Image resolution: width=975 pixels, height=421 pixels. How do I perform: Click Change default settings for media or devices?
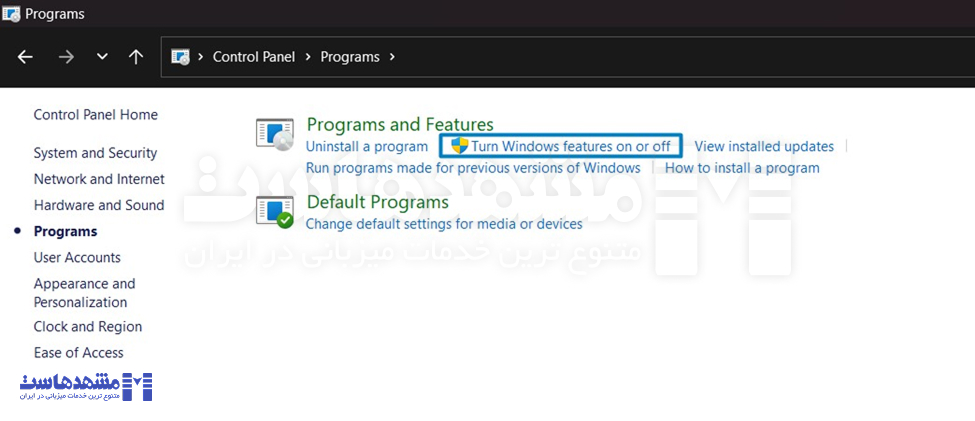(x=444, y=224)
